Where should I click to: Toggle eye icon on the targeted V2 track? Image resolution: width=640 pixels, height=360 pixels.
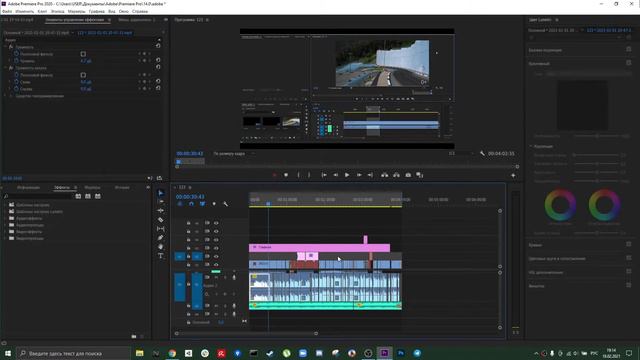[x=216, y=256]
